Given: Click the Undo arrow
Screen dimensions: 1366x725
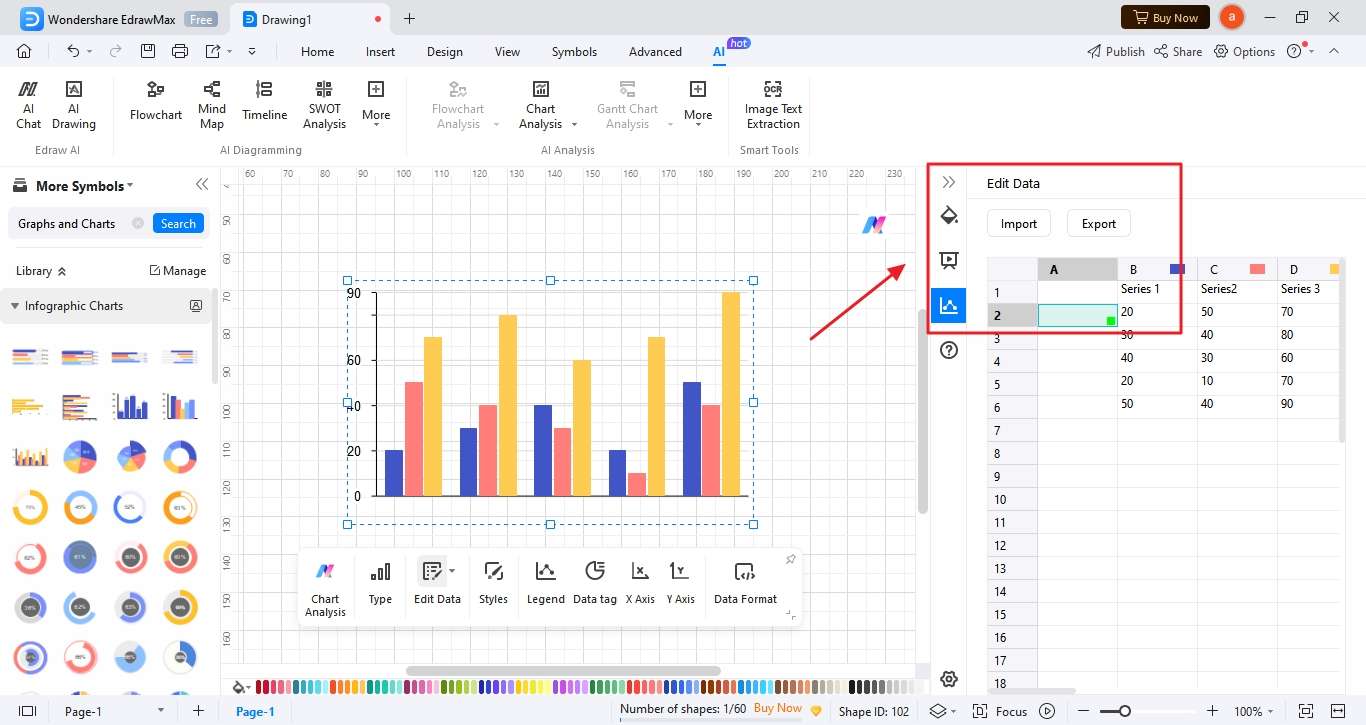Looking at the screenshot, I should pos(73,51).
